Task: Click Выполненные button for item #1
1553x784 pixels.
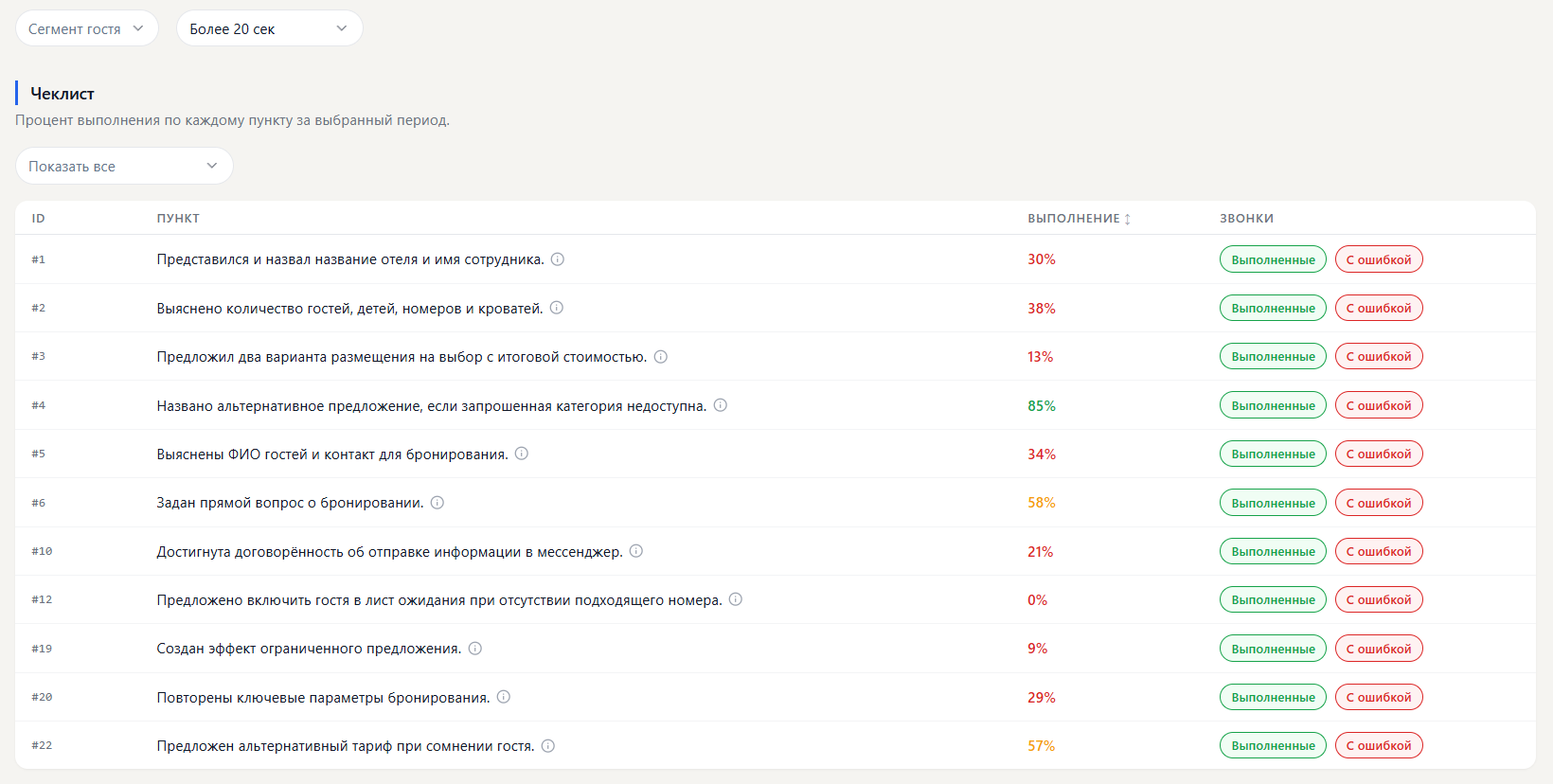Action: 1273,259
